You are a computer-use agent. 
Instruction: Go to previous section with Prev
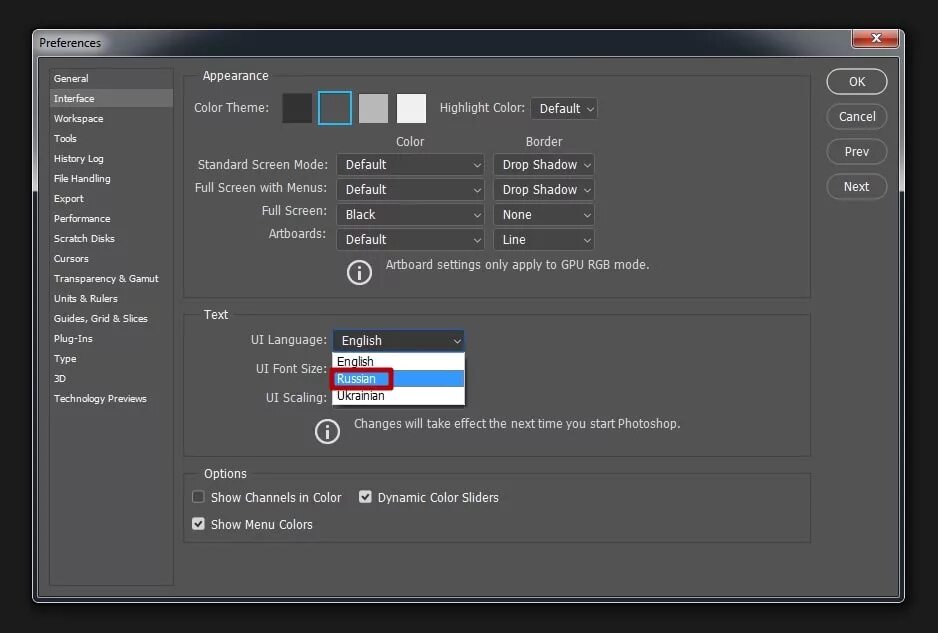coord(857,152)
